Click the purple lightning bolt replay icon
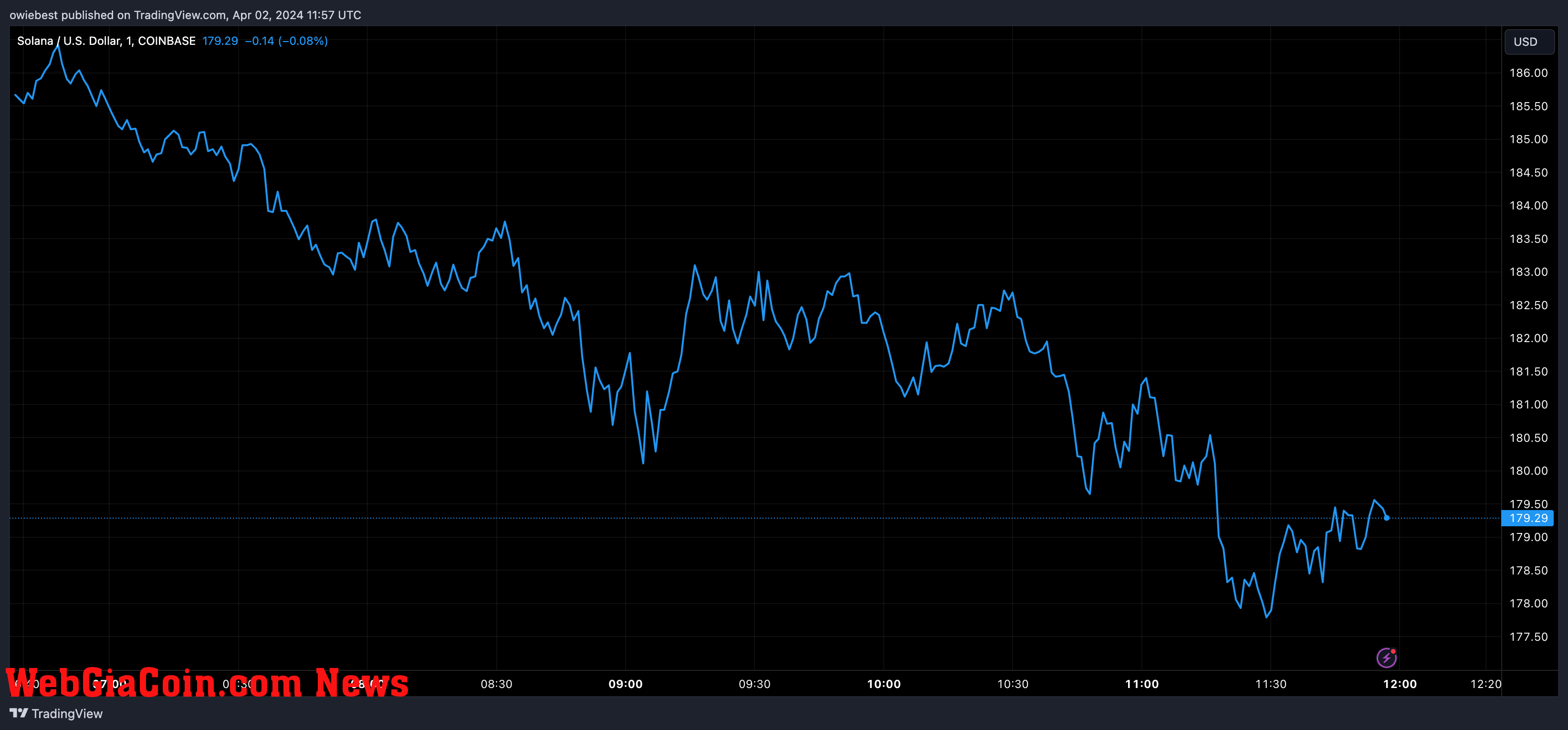Image resolution: width=1568 pixels, height=730 pixels. coord(1386,657)
